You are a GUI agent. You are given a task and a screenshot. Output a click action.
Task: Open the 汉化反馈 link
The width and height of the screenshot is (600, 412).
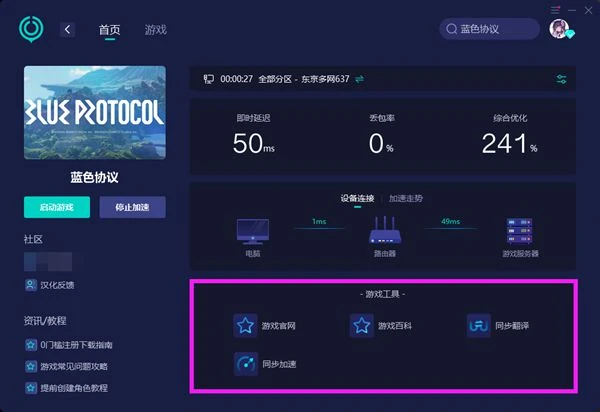pos(57,285)
